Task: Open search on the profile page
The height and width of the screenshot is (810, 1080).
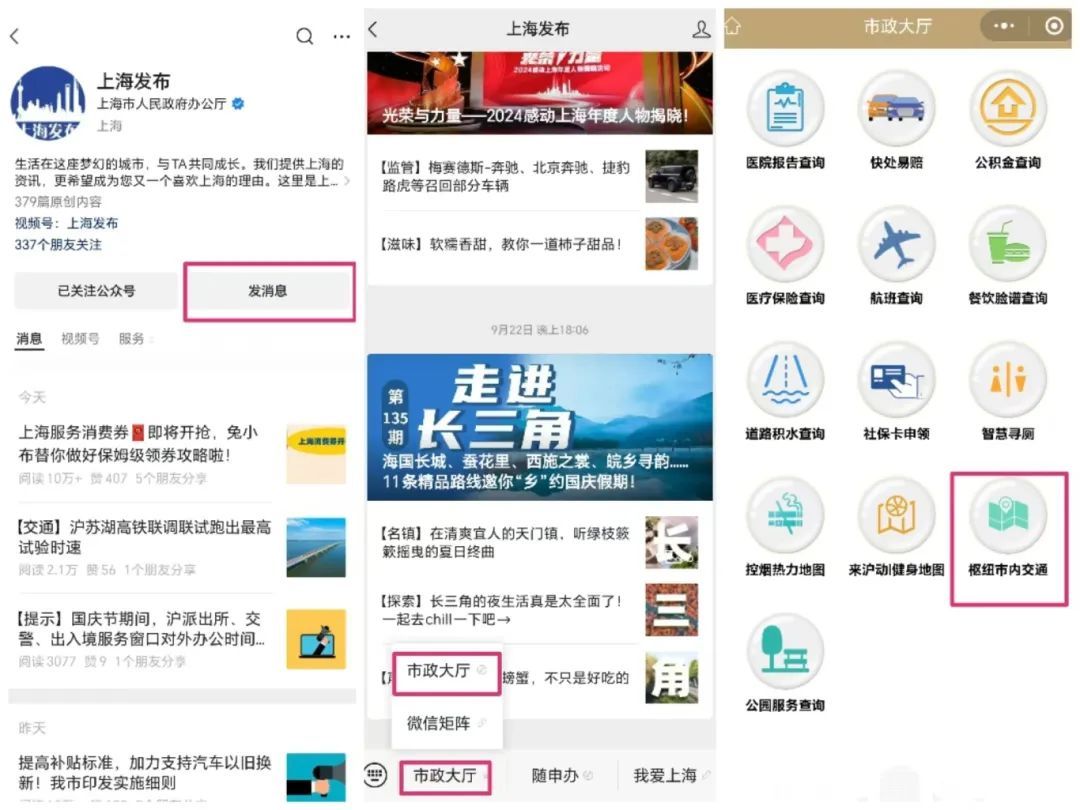Action: coord(304,36)
